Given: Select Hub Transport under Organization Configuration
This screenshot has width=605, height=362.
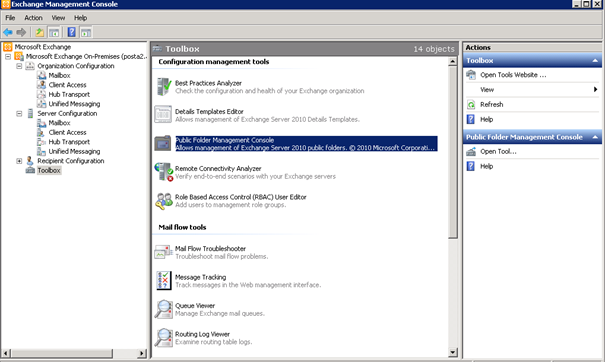Looking at the screenshot, I should point(69,95).
